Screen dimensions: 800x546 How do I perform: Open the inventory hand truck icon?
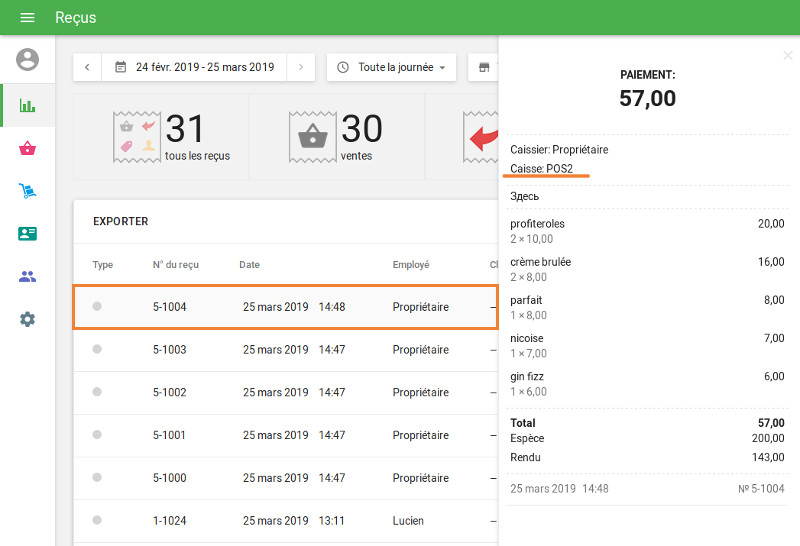[27, 191]
